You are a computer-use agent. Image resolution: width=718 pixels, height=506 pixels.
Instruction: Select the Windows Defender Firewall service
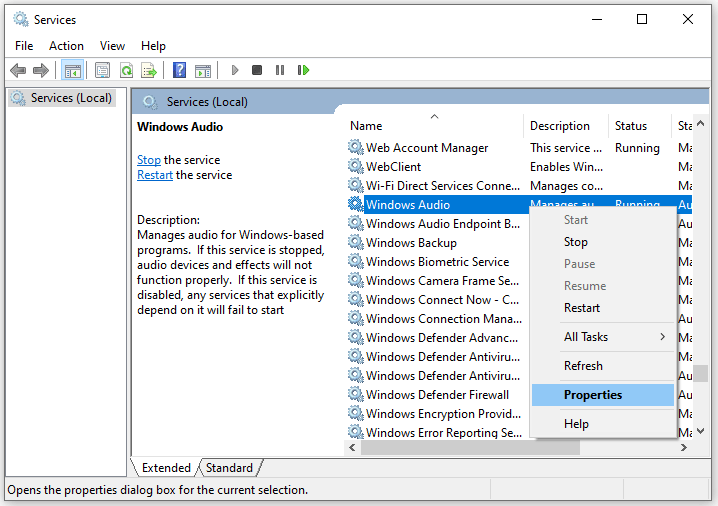[x=437, y=395]
